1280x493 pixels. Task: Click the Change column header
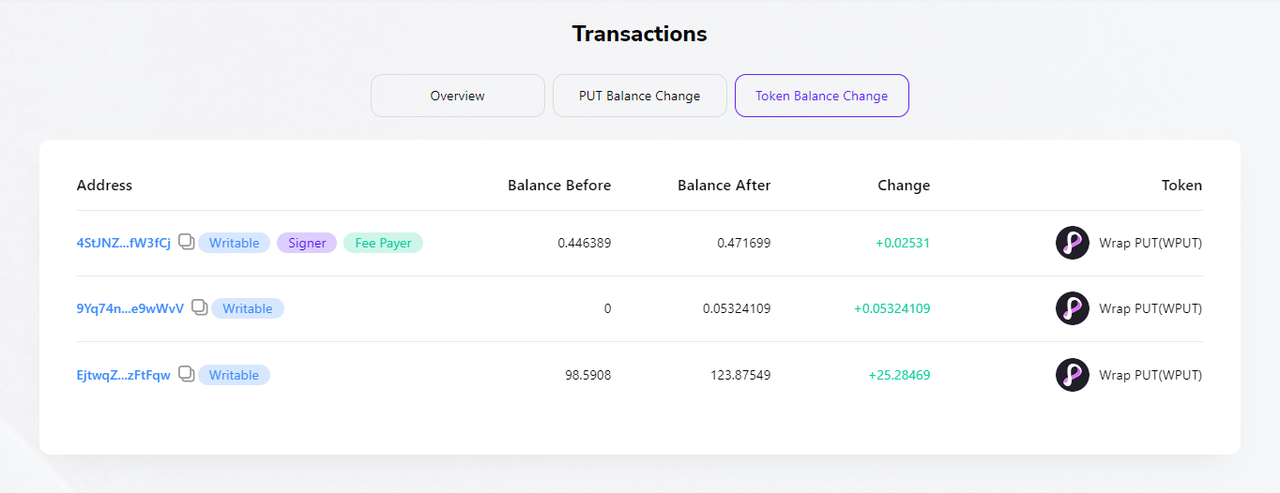[x=903, y=185]
